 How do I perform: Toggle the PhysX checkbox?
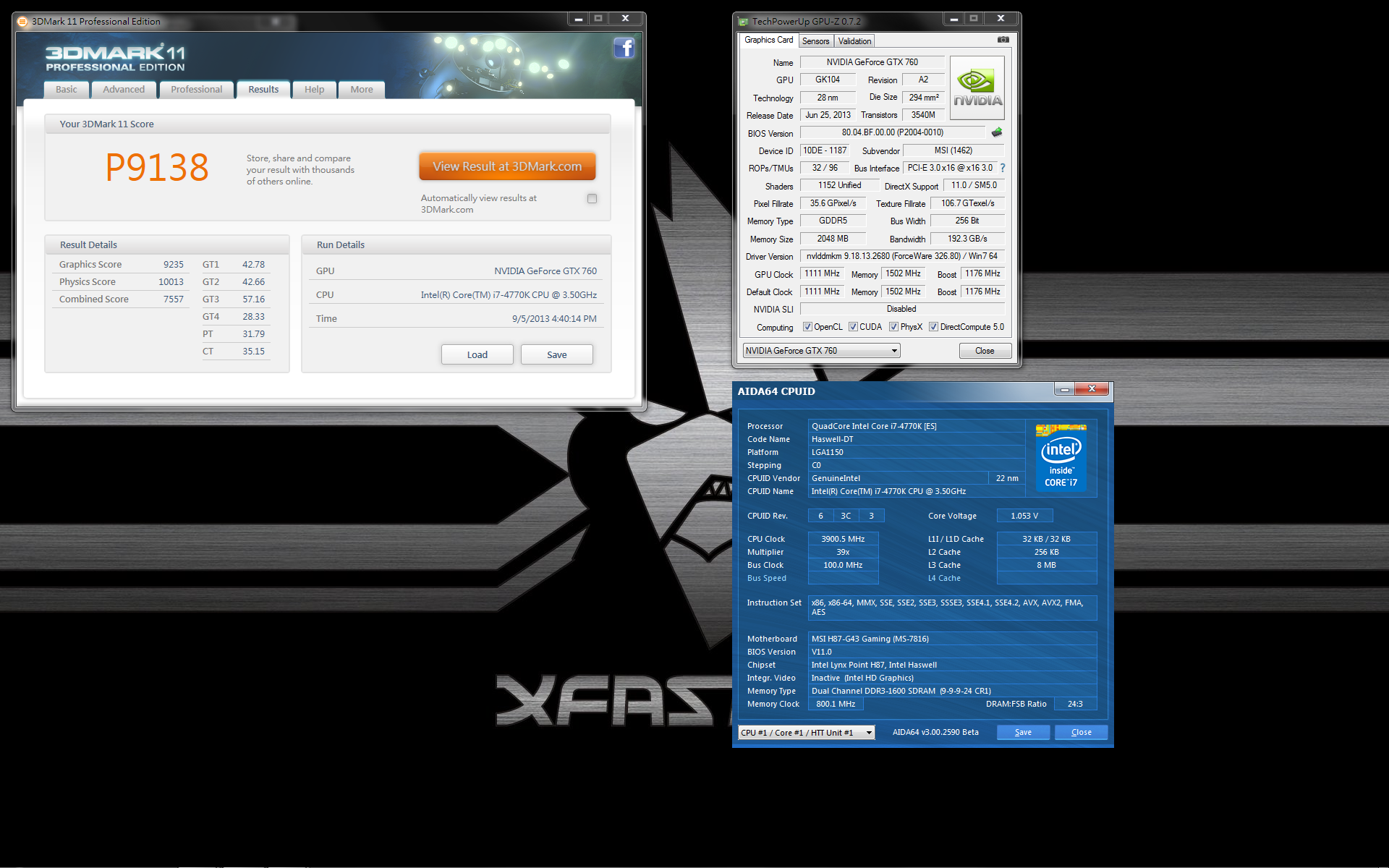pyautogui.click(x=893, y=327)
